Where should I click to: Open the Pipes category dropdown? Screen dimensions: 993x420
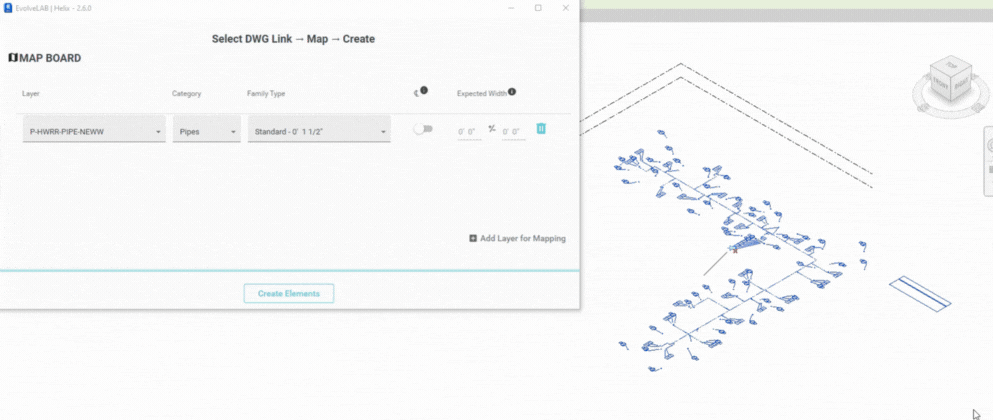tap(207, 131)
